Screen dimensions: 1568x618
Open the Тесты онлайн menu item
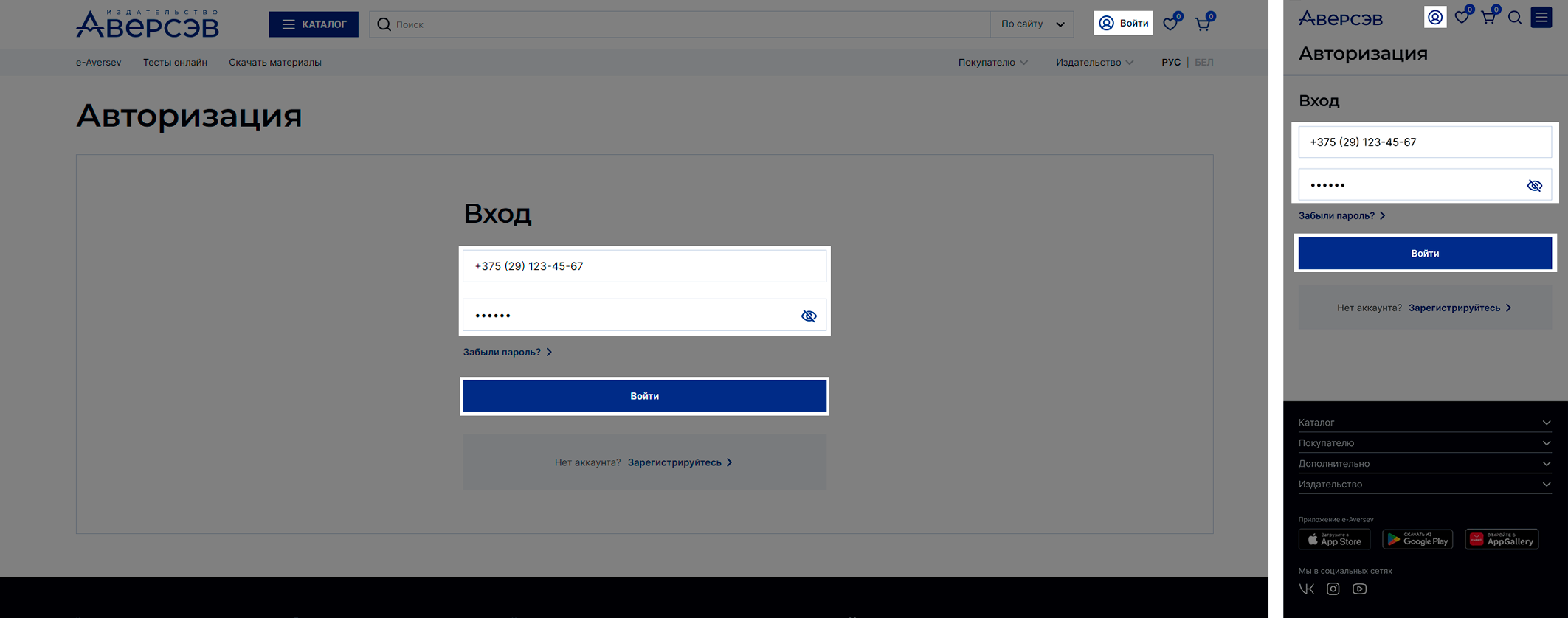175,63
